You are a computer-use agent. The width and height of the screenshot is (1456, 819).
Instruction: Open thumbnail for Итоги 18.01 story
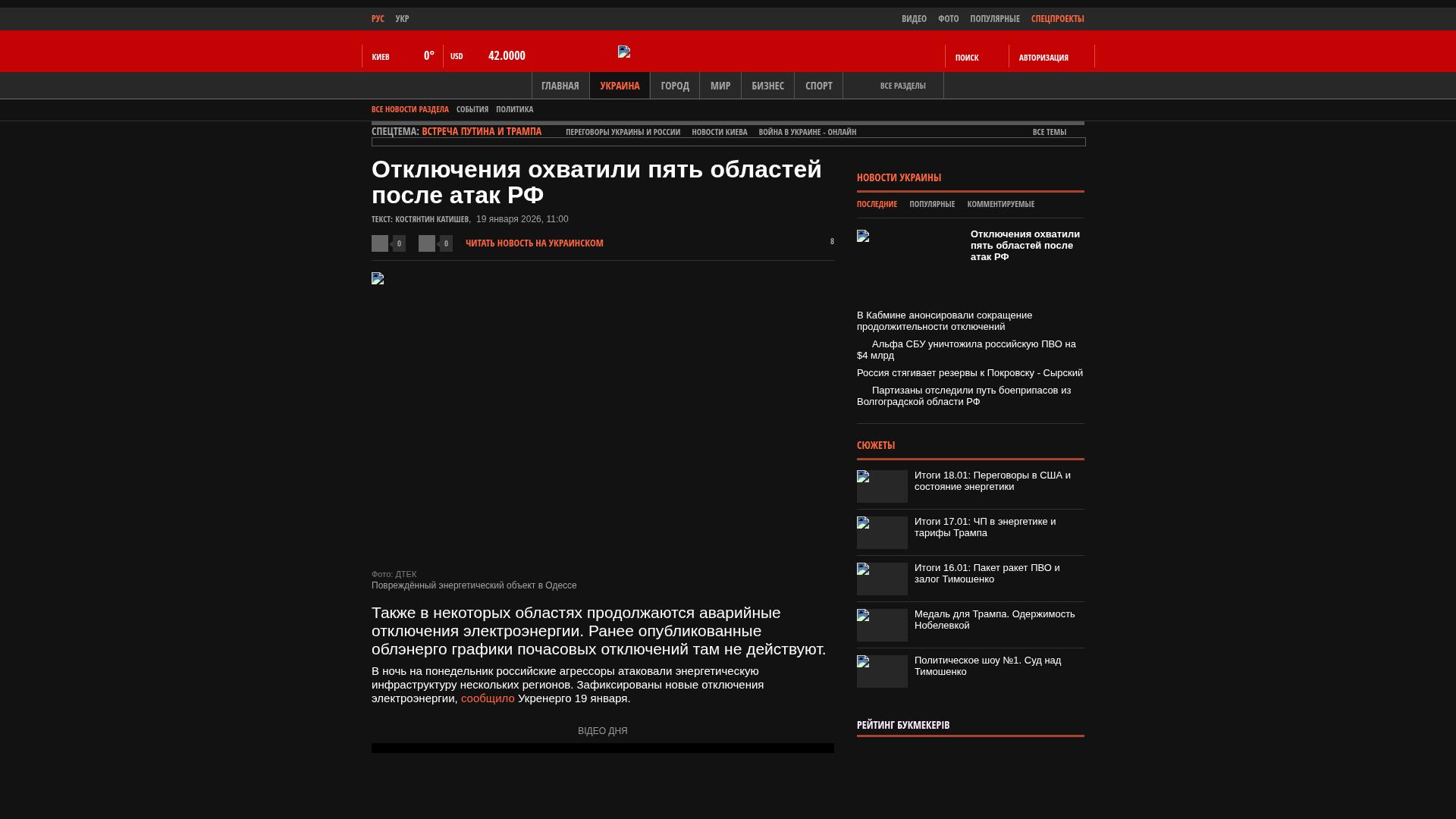882,486
